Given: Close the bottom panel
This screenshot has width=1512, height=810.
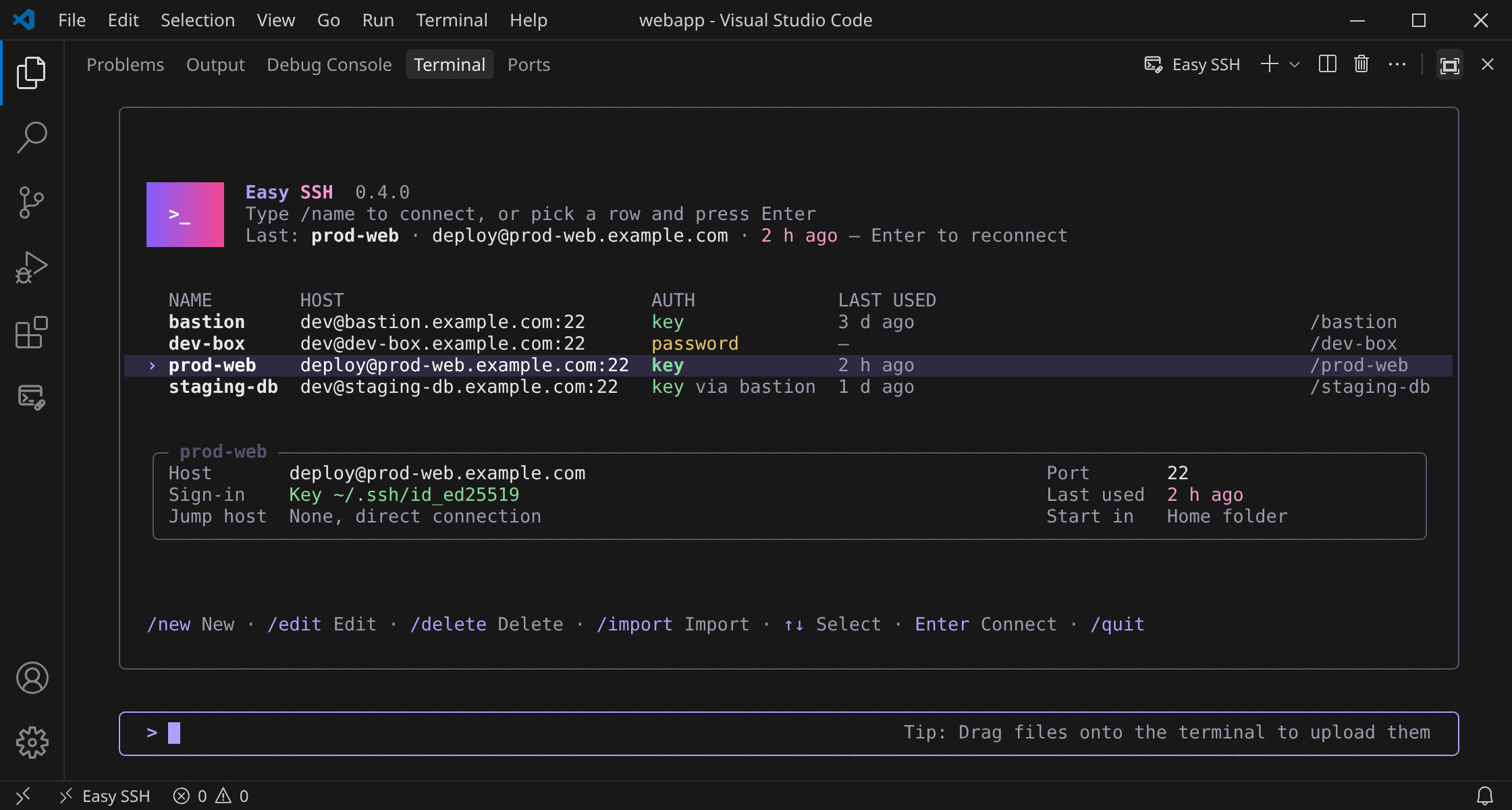Looking at the screenshot, I should tap(1488, 64).
